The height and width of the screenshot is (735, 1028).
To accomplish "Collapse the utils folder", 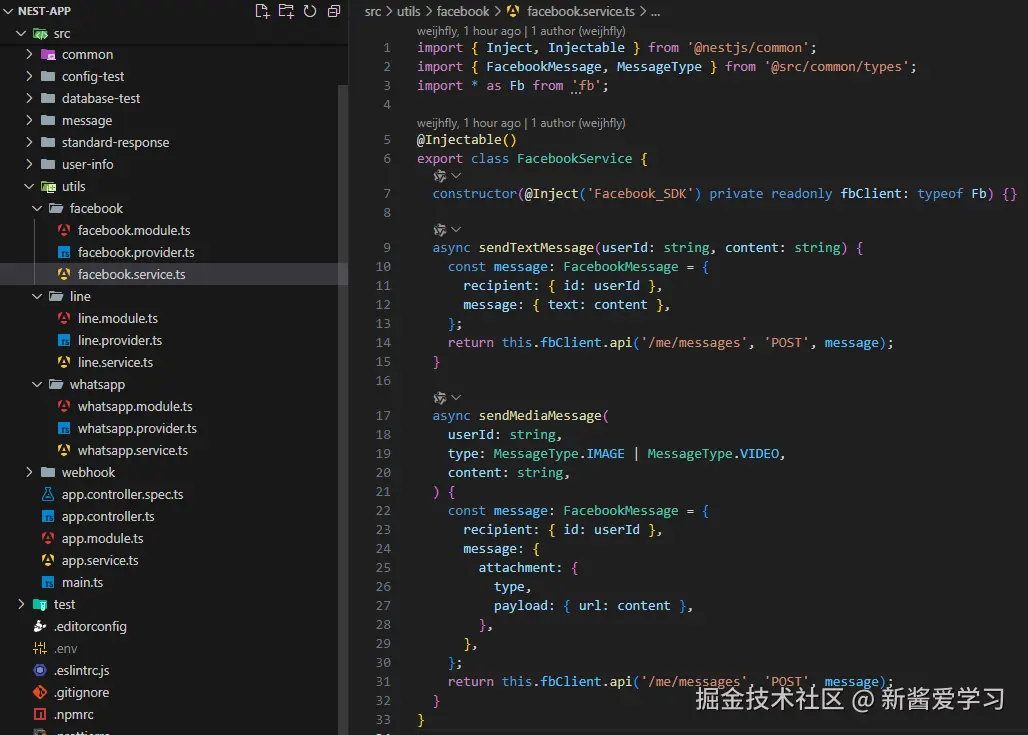I will [29, 186].
